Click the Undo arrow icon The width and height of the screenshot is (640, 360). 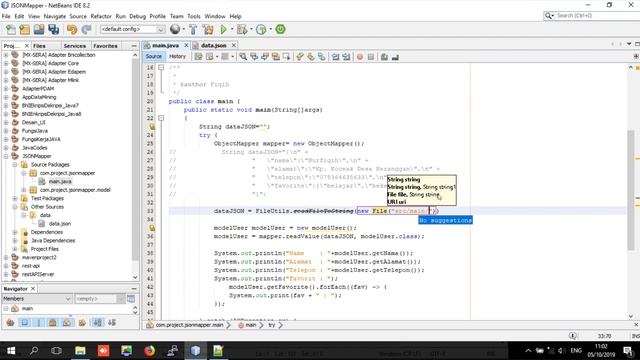tap(72, 29)
